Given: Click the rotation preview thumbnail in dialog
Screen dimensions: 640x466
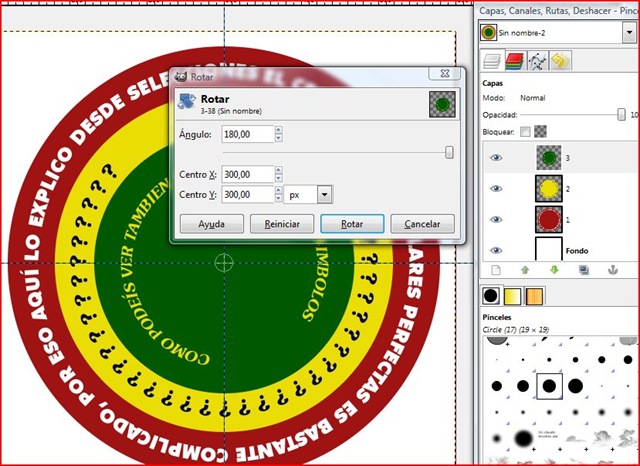Looking at the screenshot, I should 442,104.
